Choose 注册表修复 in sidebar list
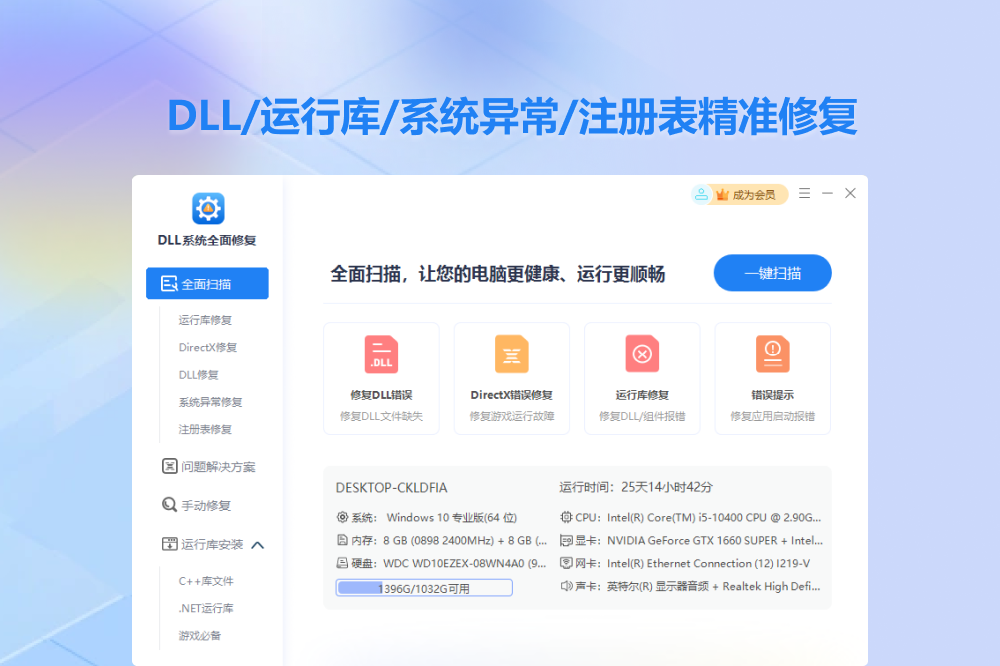The width and height of the screenshot is (1000, 666). click(x=205, y=429)
